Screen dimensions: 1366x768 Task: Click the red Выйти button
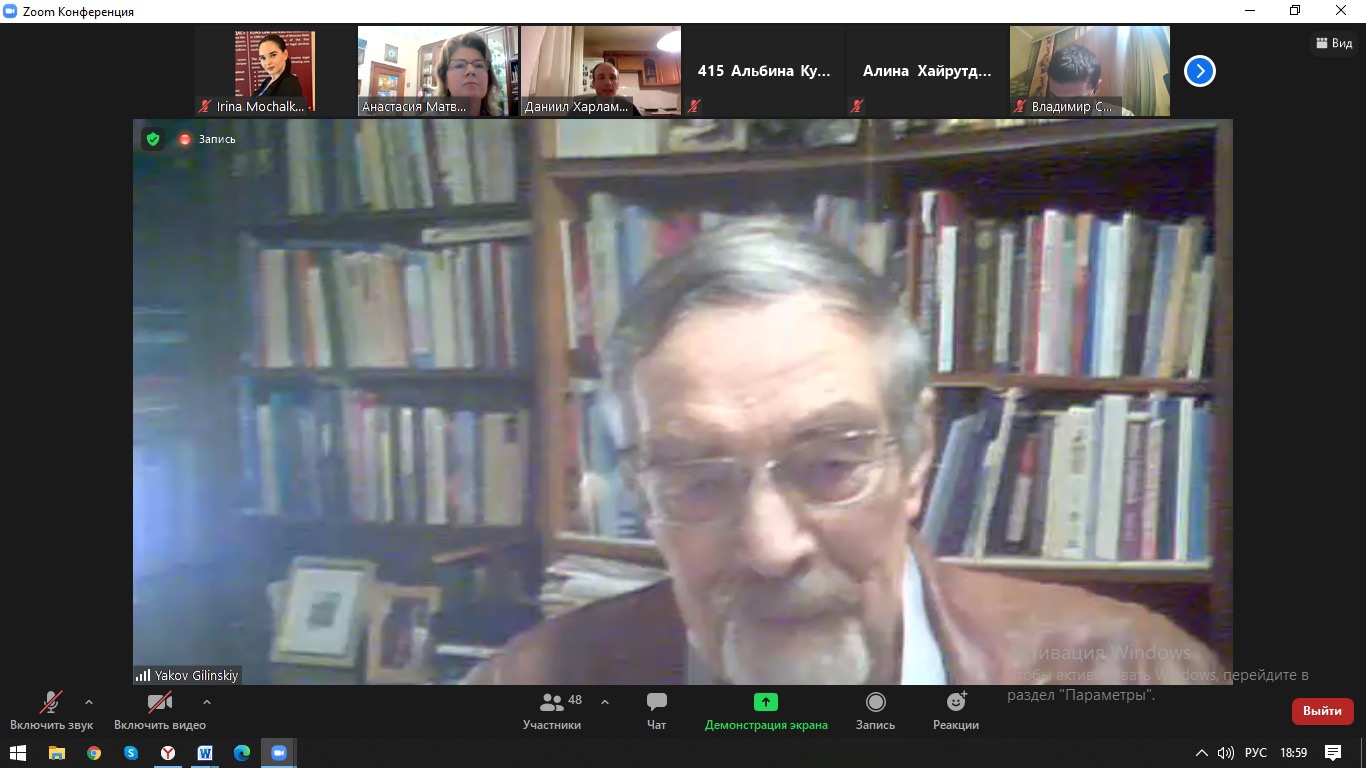[x=1323, y=711]
